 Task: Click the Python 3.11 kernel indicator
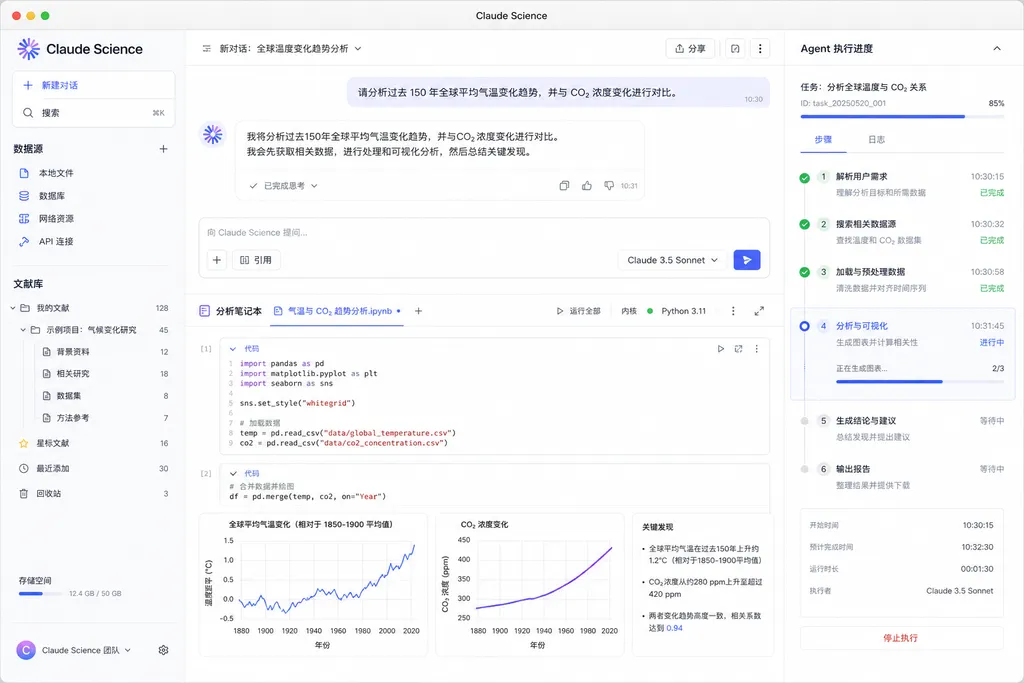[677, 311]
